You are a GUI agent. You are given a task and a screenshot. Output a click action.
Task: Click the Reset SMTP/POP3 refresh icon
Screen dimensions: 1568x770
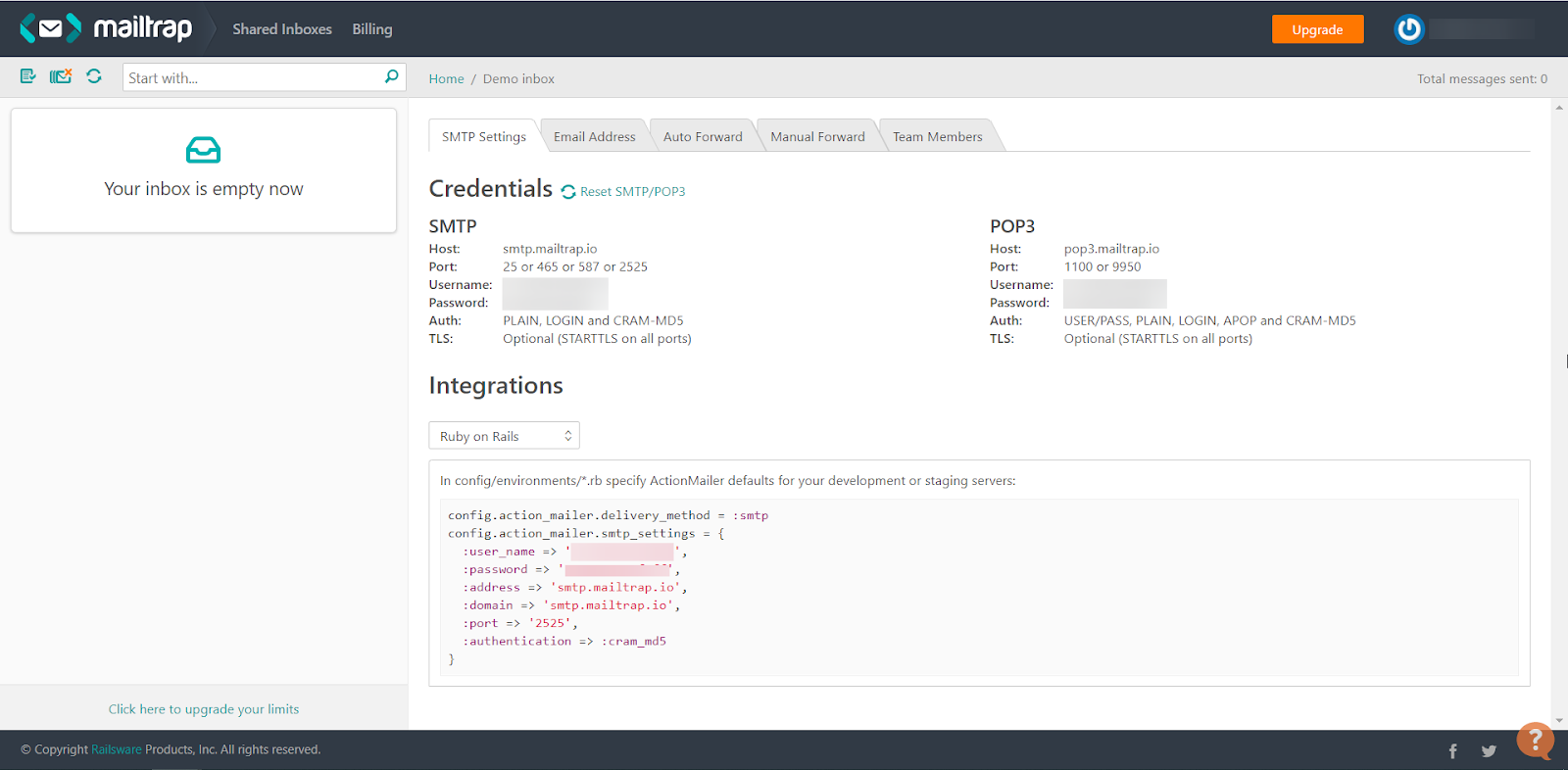(568, 192)
